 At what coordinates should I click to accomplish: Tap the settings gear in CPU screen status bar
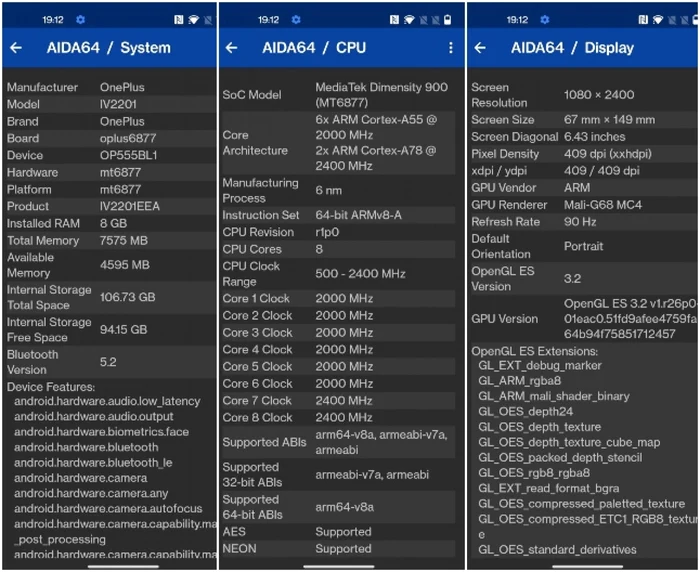[296, 20]
